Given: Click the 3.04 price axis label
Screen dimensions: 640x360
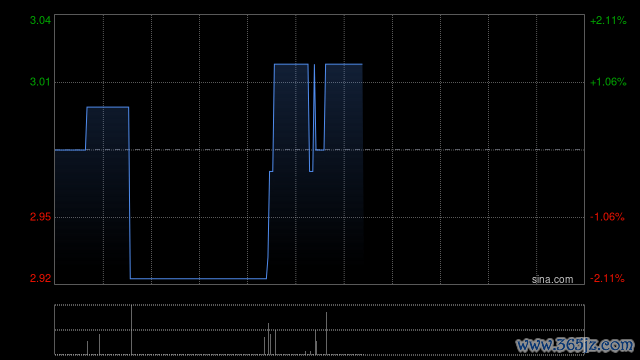Looking at the screenshot, I should click(x=40, y=20).
